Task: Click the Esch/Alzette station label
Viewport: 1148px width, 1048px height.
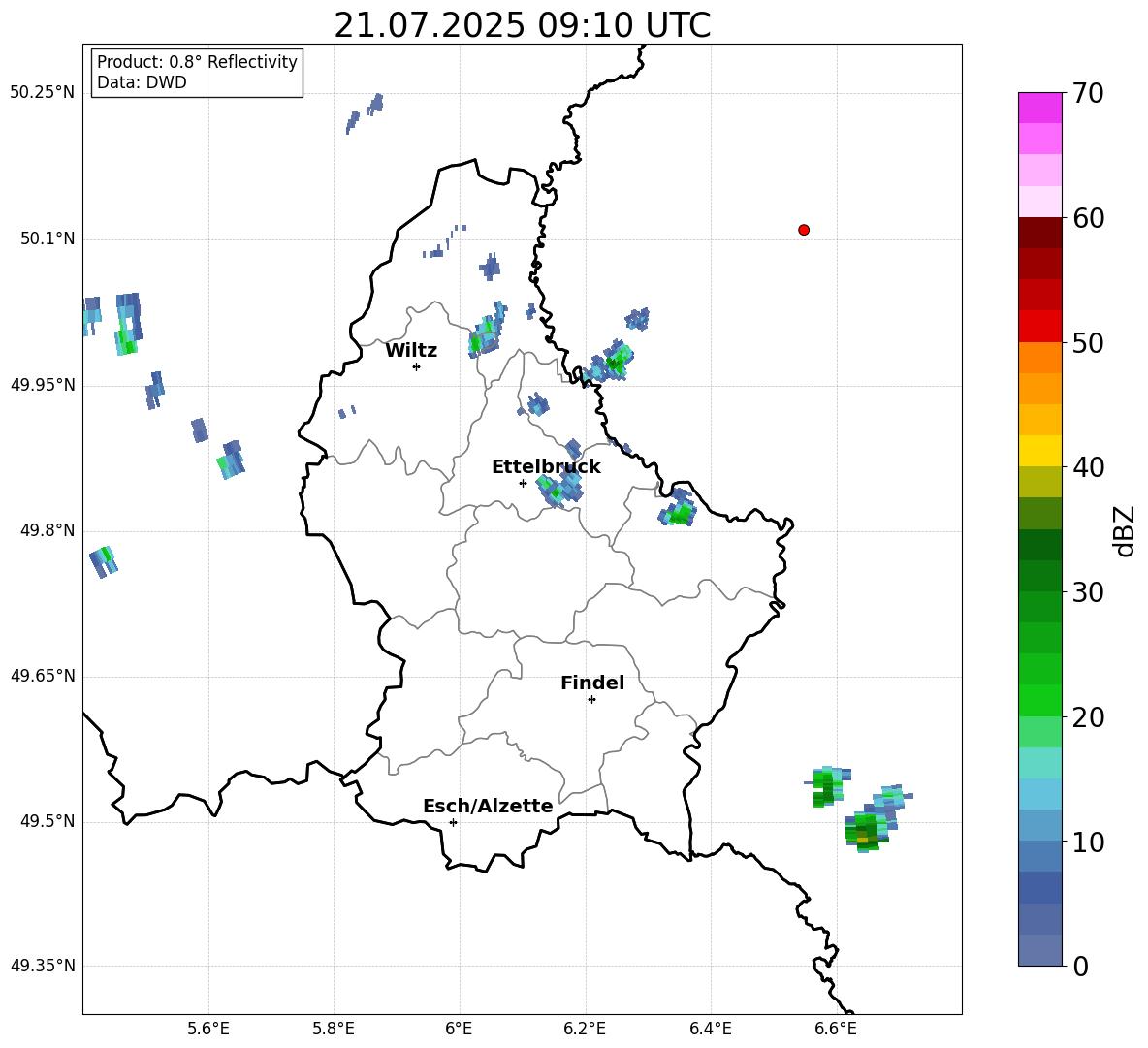Action: 488,806
